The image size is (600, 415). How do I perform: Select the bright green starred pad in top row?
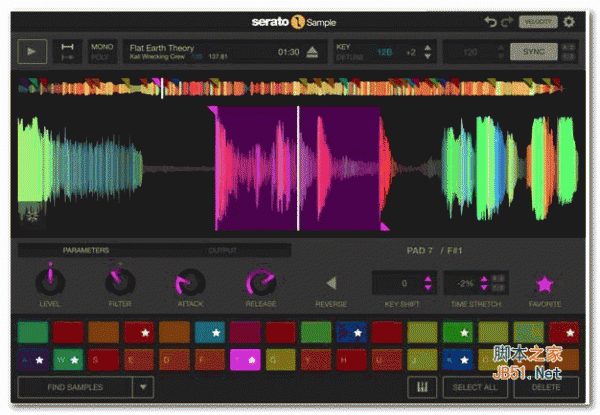[457, 332]
